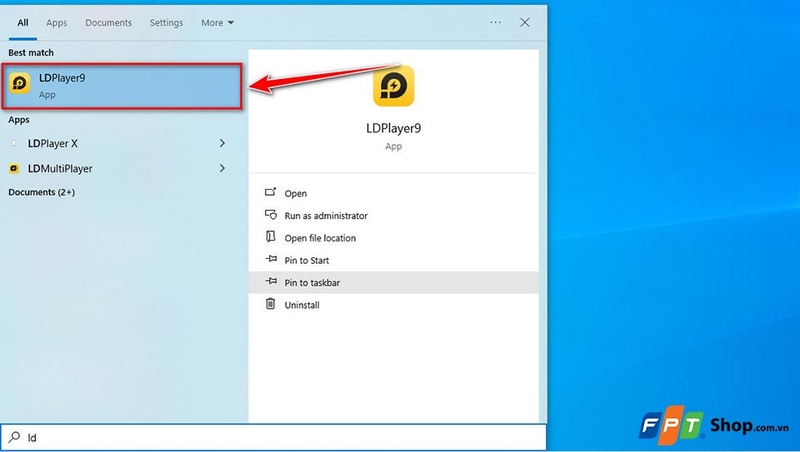This screenshot has width=800, height=452.
Task: Click the Uninstall trash icon
Action: (270, 304)
